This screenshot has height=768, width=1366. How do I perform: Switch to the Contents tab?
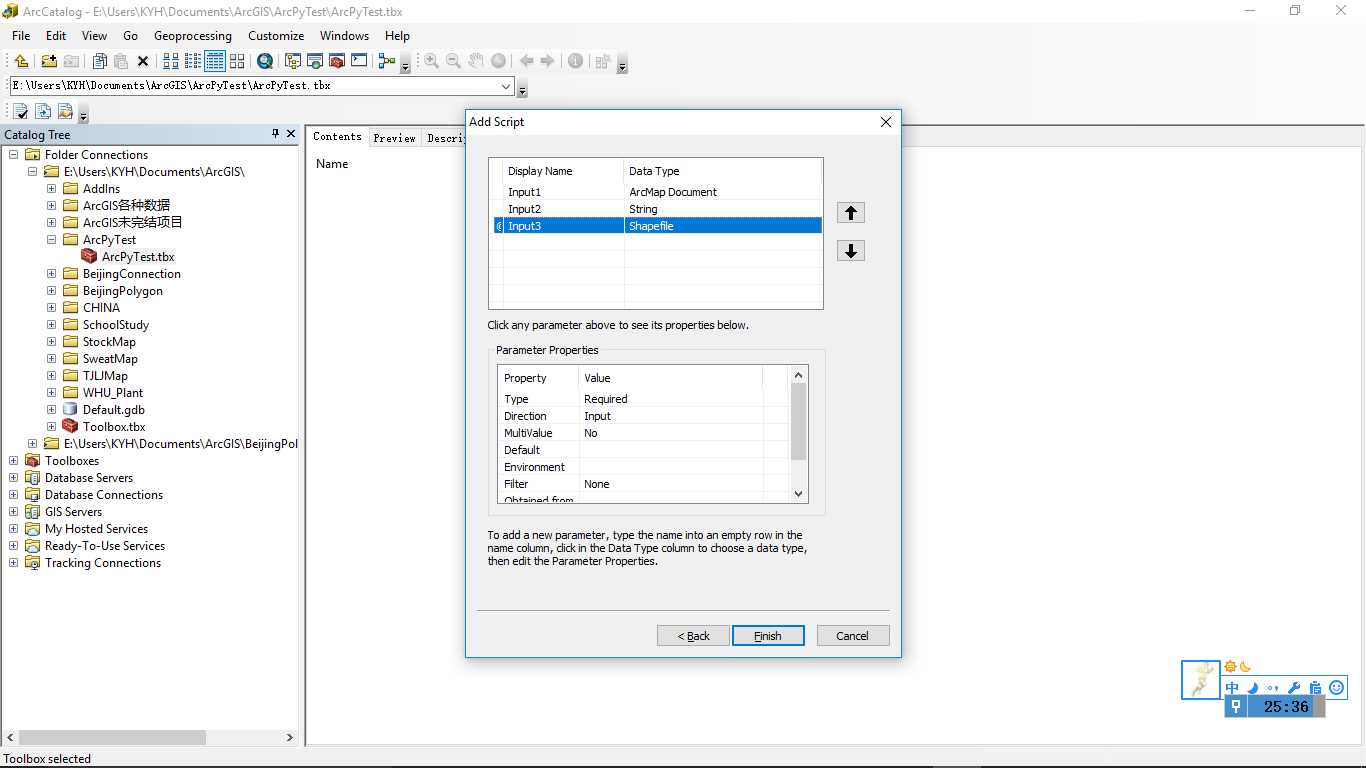pyautogui.click(x=337, y=137)
